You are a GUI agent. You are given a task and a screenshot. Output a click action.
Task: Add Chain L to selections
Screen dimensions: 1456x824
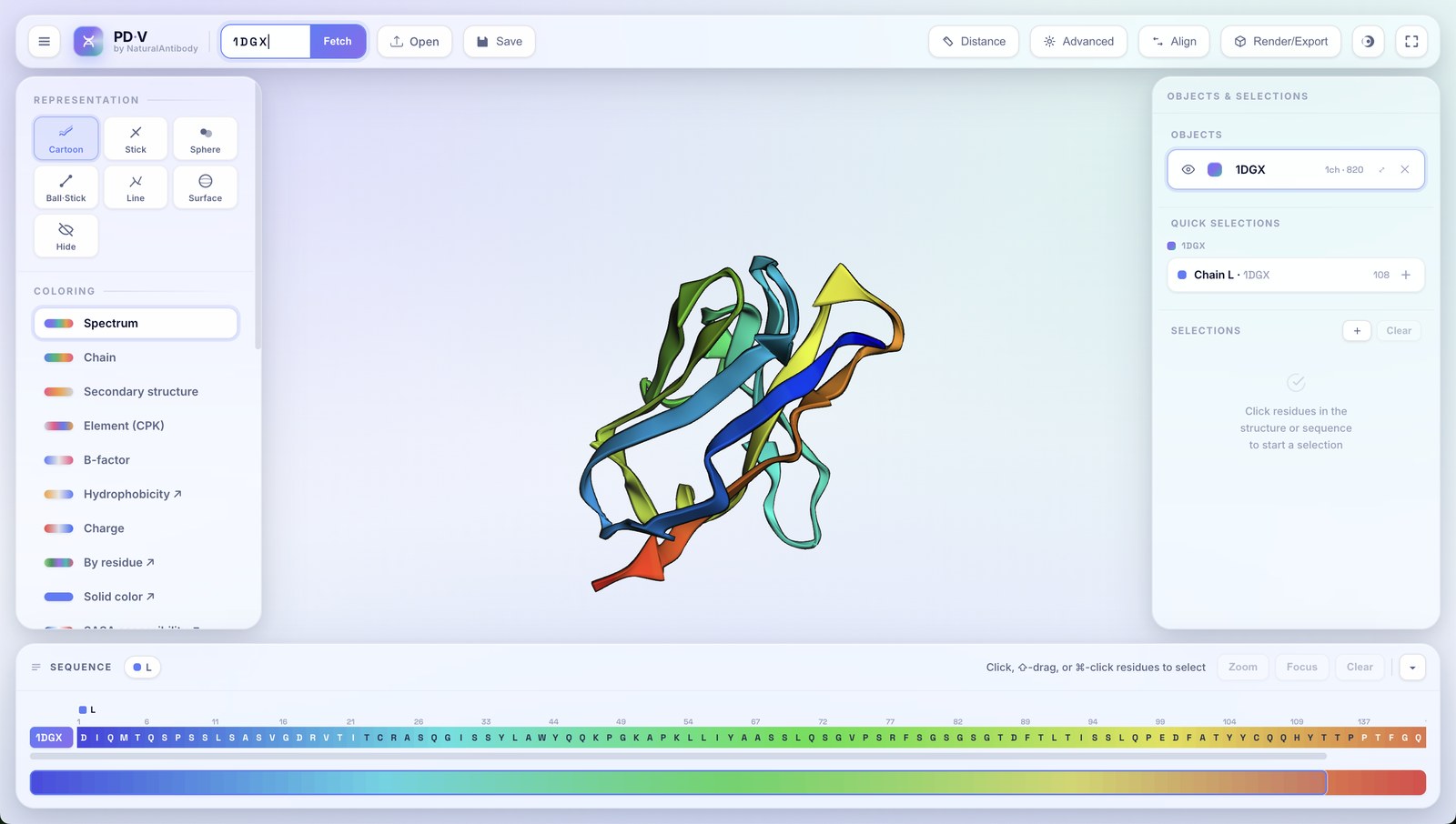click(x=1406, y=275)
